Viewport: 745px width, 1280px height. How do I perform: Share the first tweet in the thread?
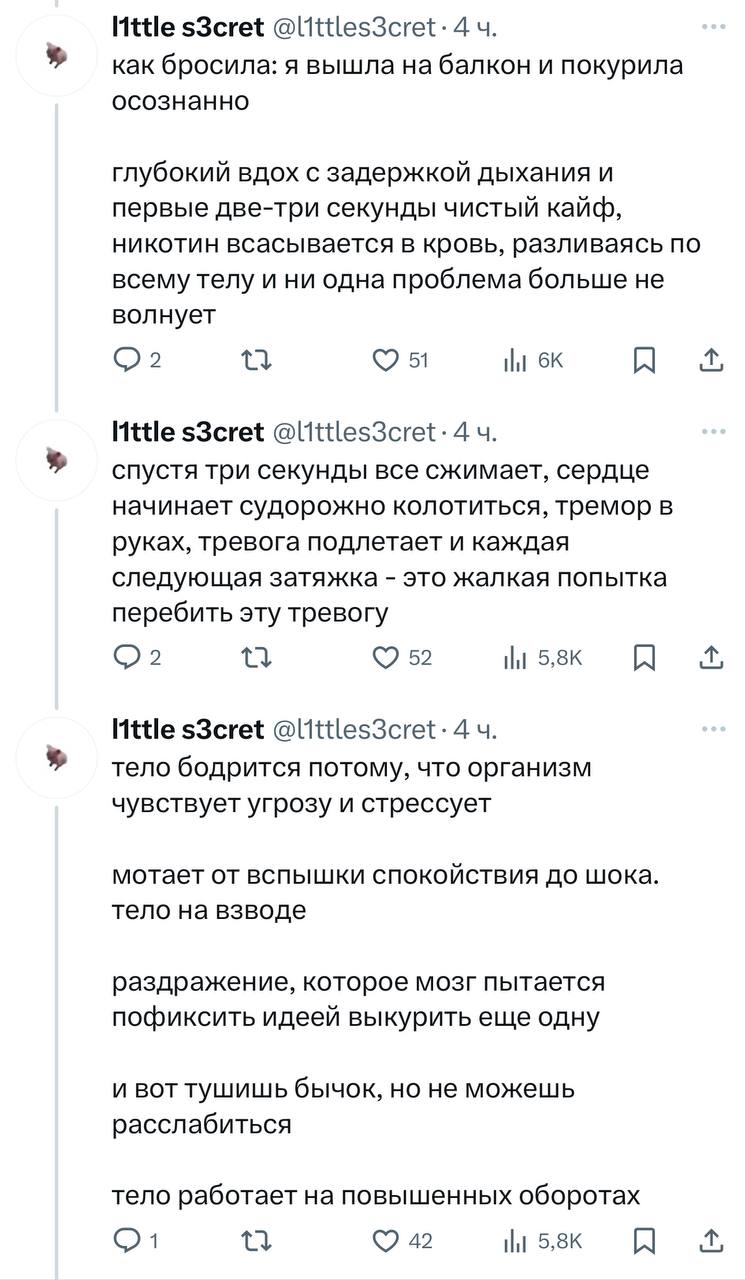pos(710,360)
